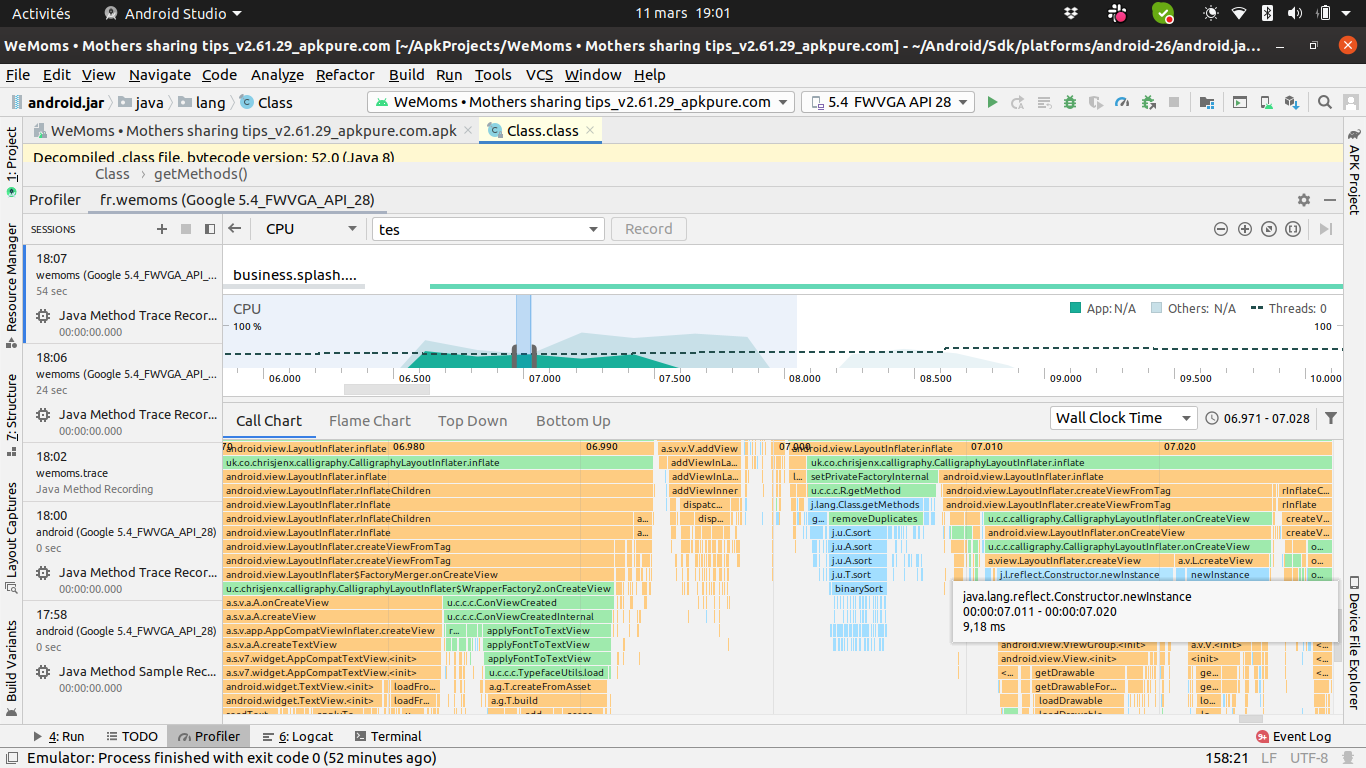This screenshot has width=1366, height=768.
Task: Open the Profile app gauge icon
Action: [x=1122, y=102]
